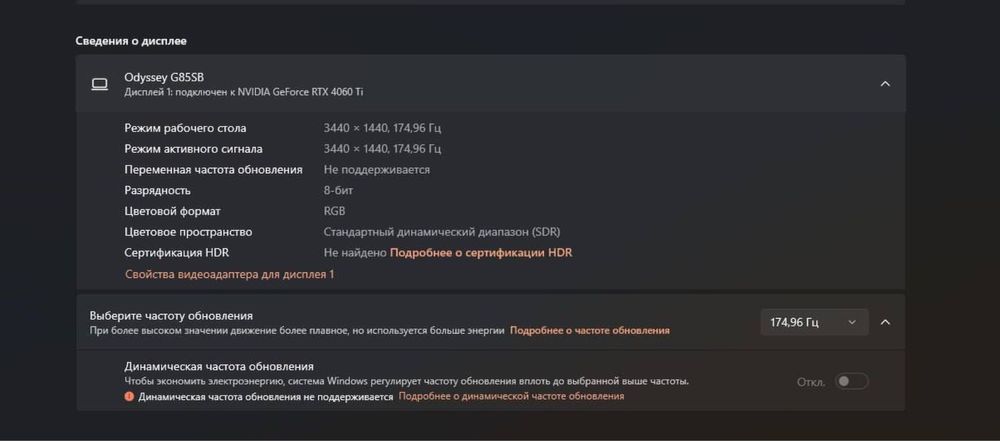This screenshot has width=1000, height=441.
Task: Click the Режим рабочего стола row label
Action: click(185, 128)
